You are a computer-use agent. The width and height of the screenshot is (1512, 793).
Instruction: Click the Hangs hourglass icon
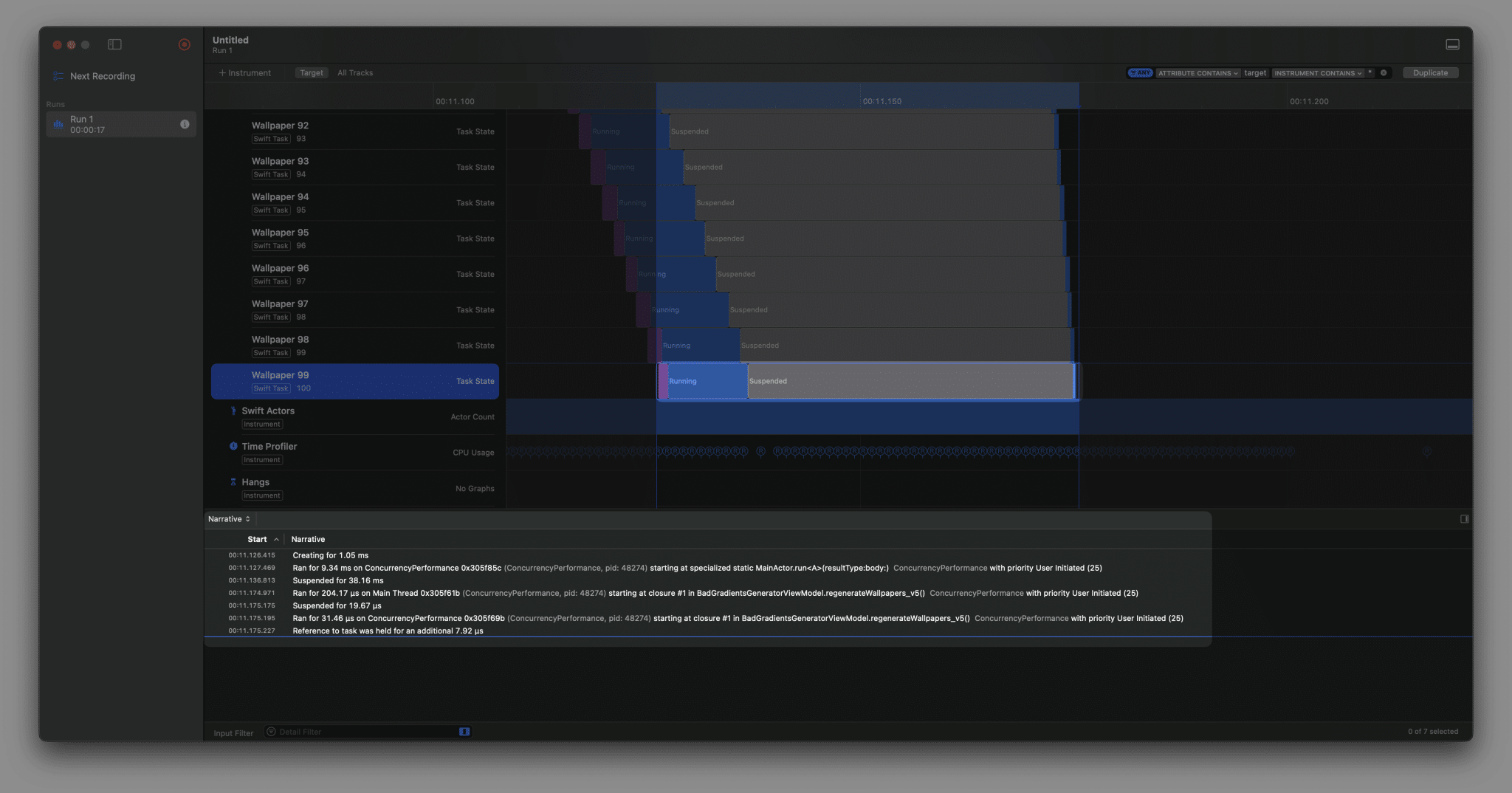click(x=233, y=482)
